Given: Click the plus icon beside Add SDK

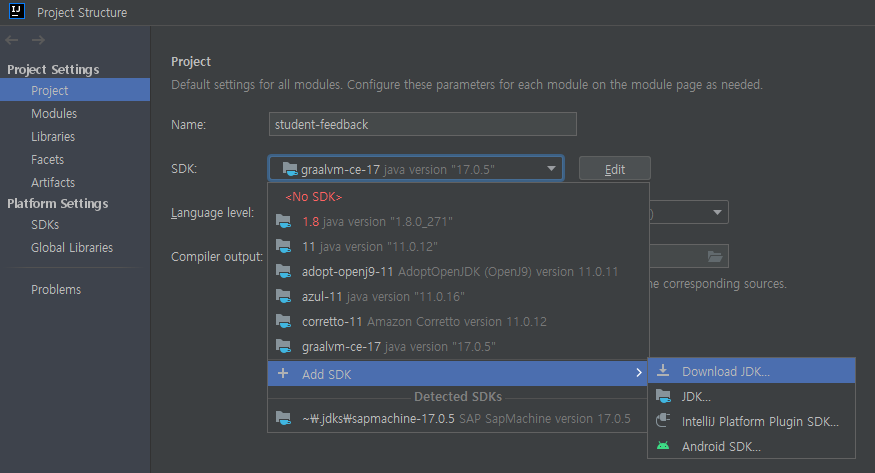Looking at the screenshot, I should [x=283, y=374].
